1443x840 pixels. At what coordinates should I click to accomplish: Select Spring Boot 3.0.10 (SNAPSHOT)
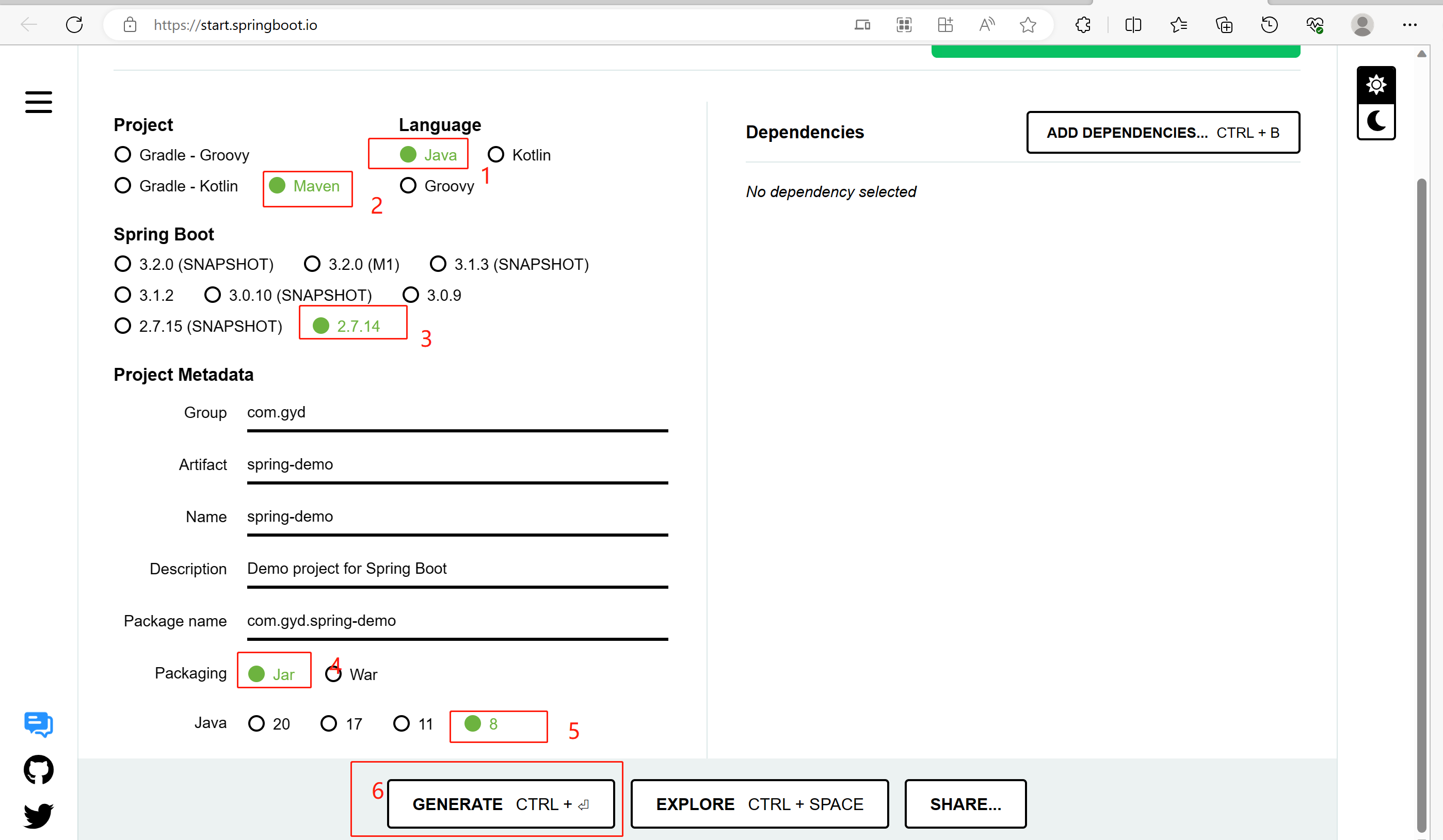click(x=288, y=295)
